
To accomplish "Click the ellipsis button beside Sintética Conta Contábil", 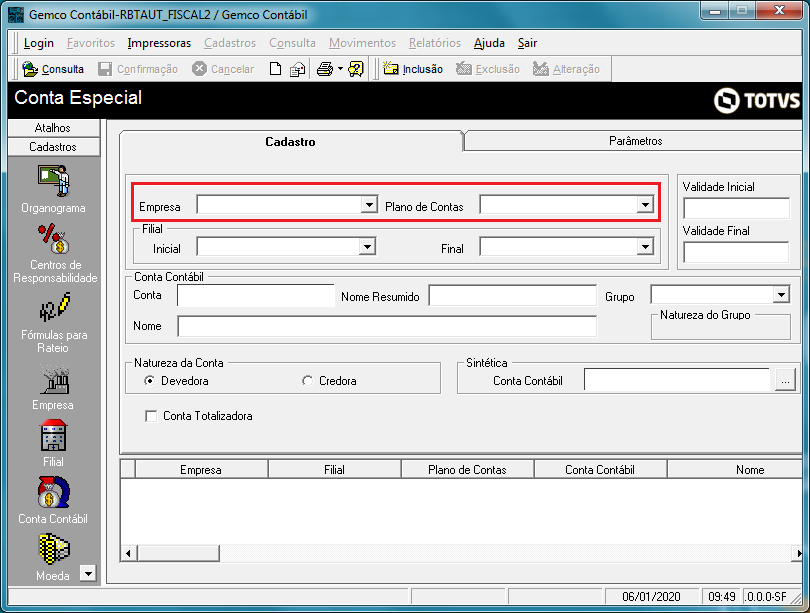I will pos(785,381).
